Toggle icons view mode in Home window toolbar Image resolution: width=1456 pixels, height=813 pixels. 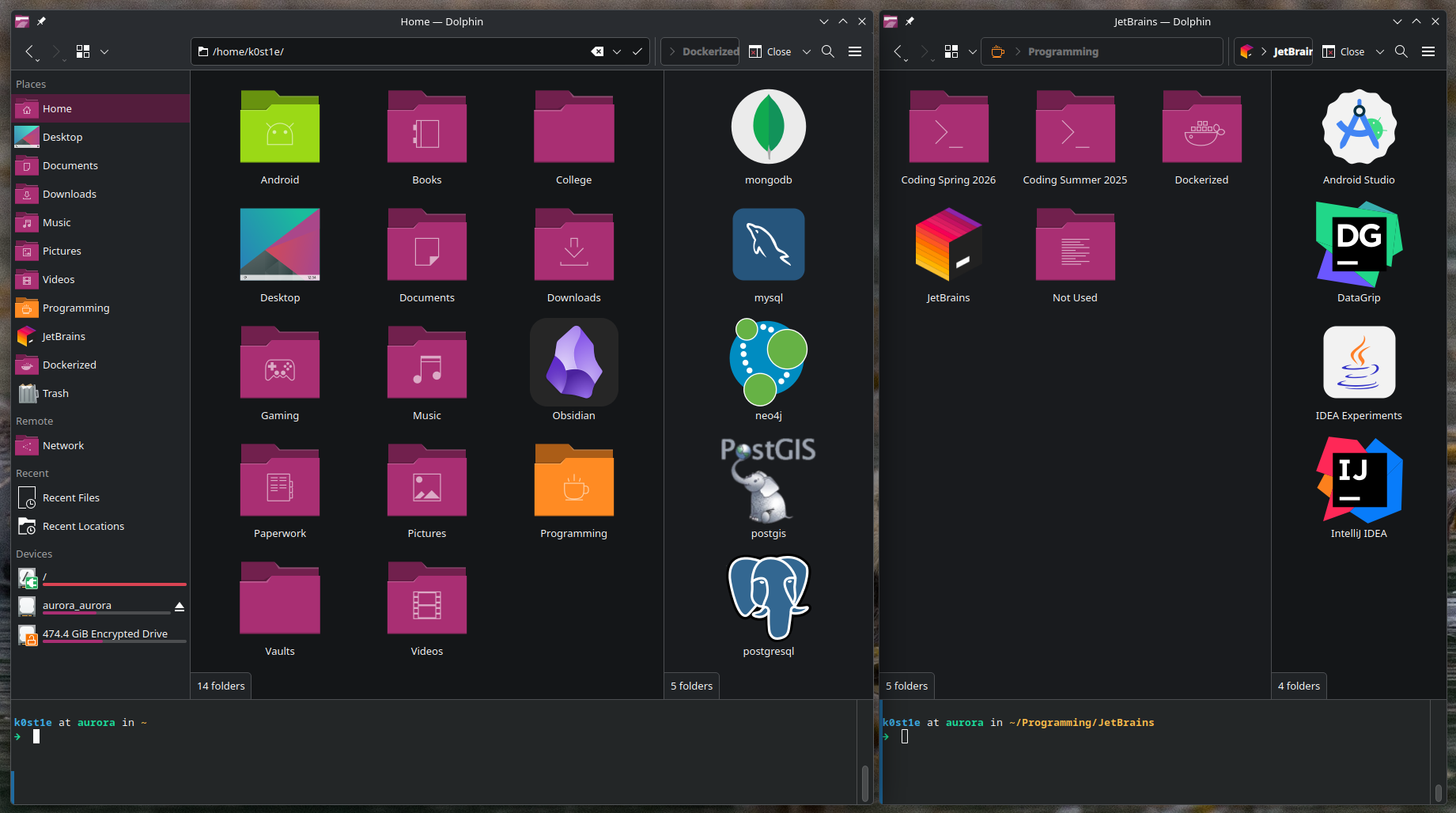(x=83, y=51)
